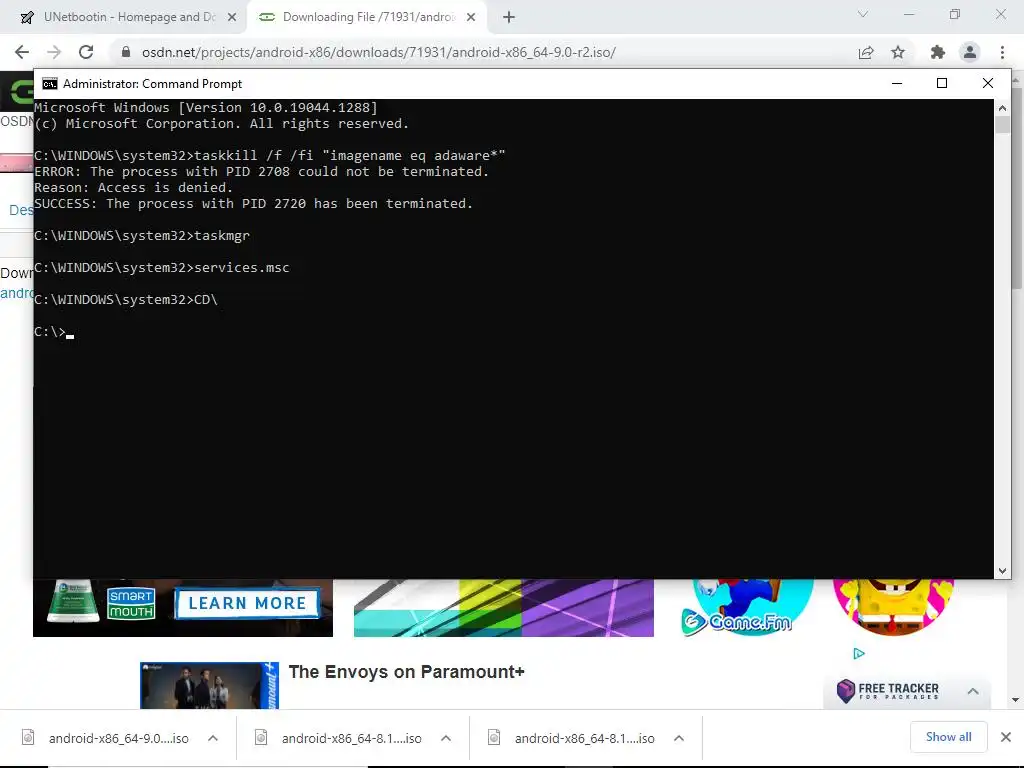Open the Extensions puzzle icon
The height and width of the screenshot is (768, 1024).
pos(938,52)
